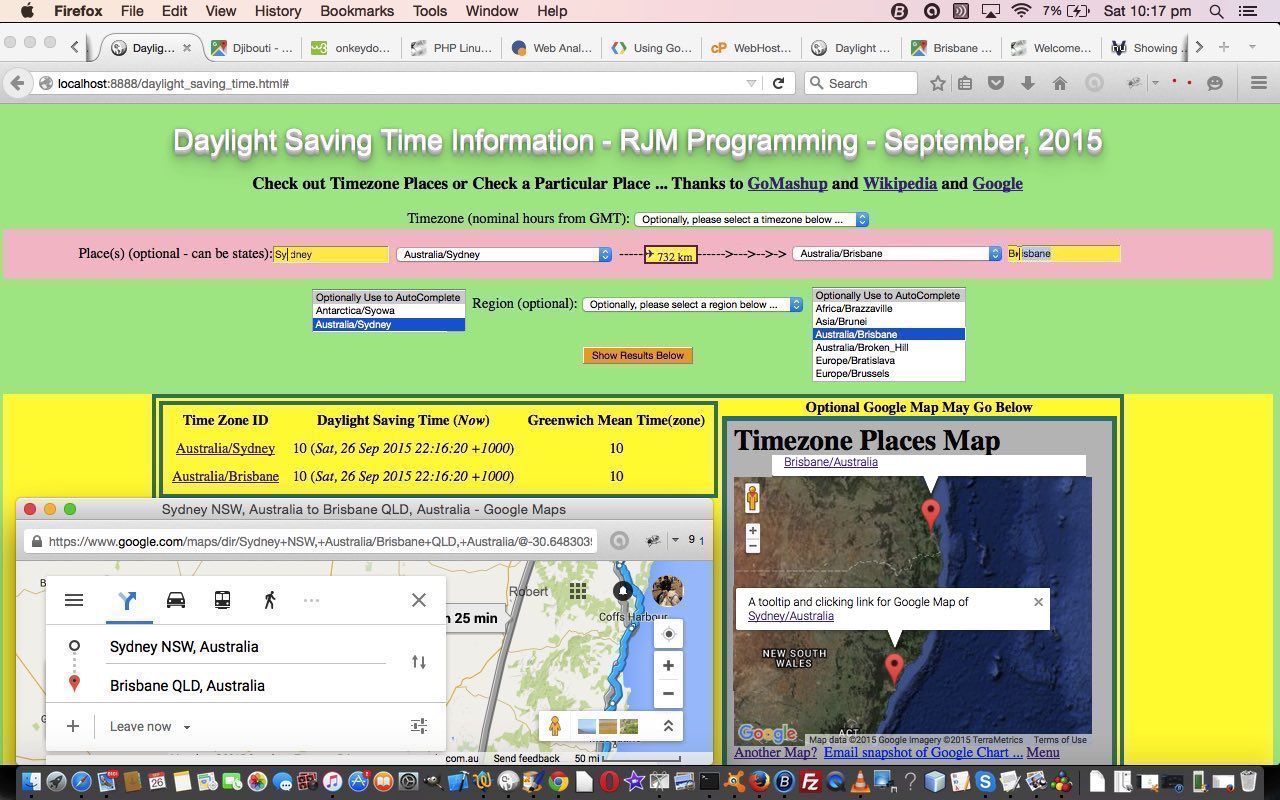Click the Pocket icon in toolbar

996,83
